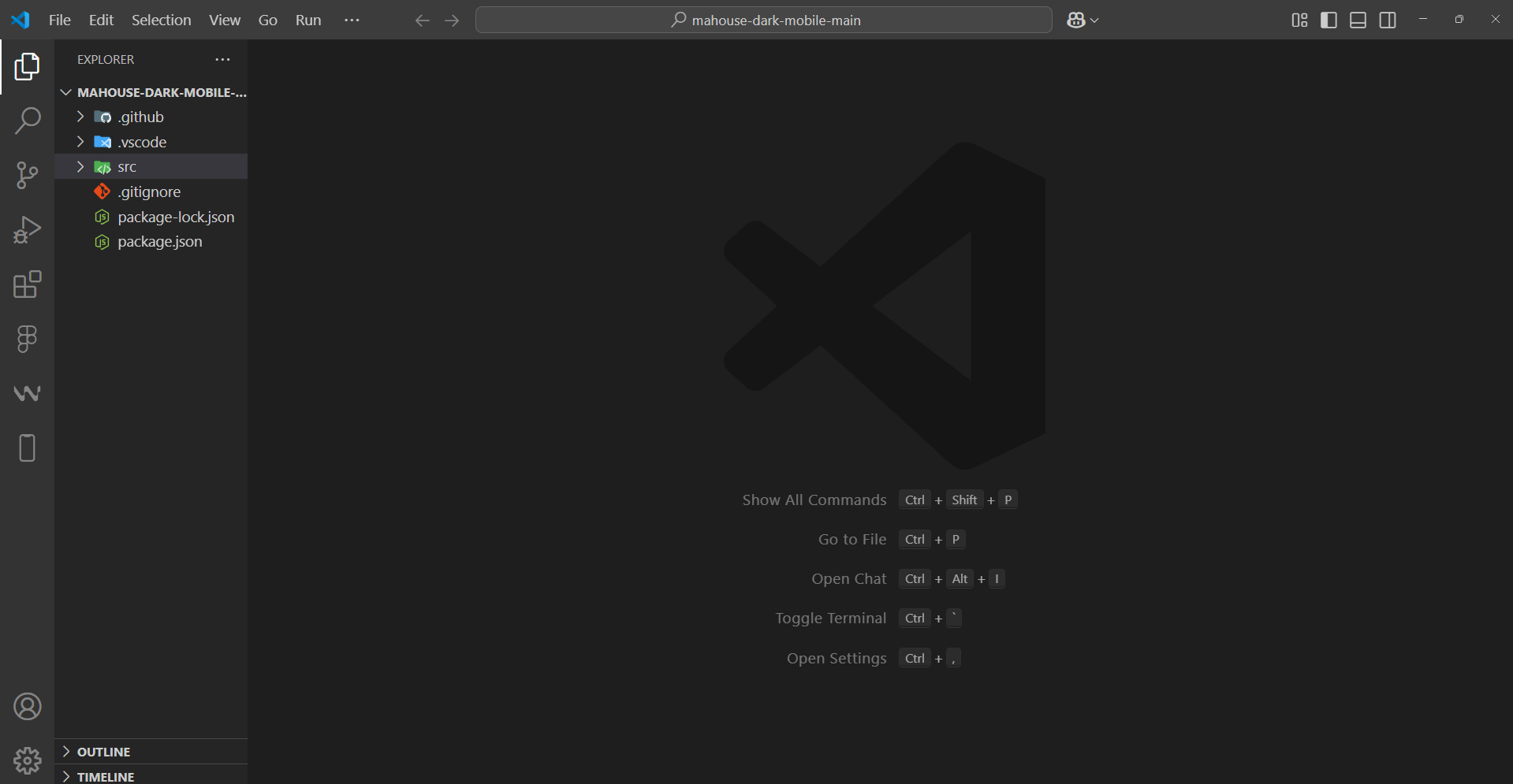
Task: Toggle the secondary side bar
Action: coord(1388,20)
